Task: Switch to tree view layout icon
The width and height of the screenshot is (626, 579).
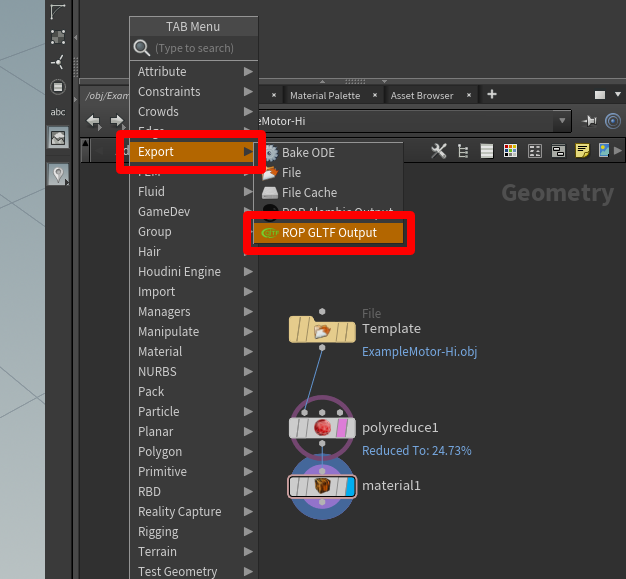Action: [x=463, y=151]
